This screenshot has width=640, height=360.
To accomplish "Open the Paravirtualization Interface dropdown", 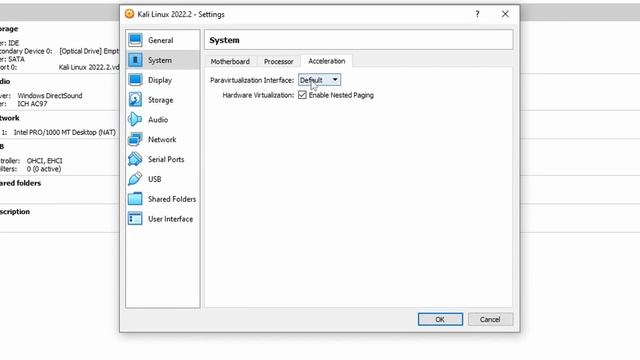I will coord(319,80).
